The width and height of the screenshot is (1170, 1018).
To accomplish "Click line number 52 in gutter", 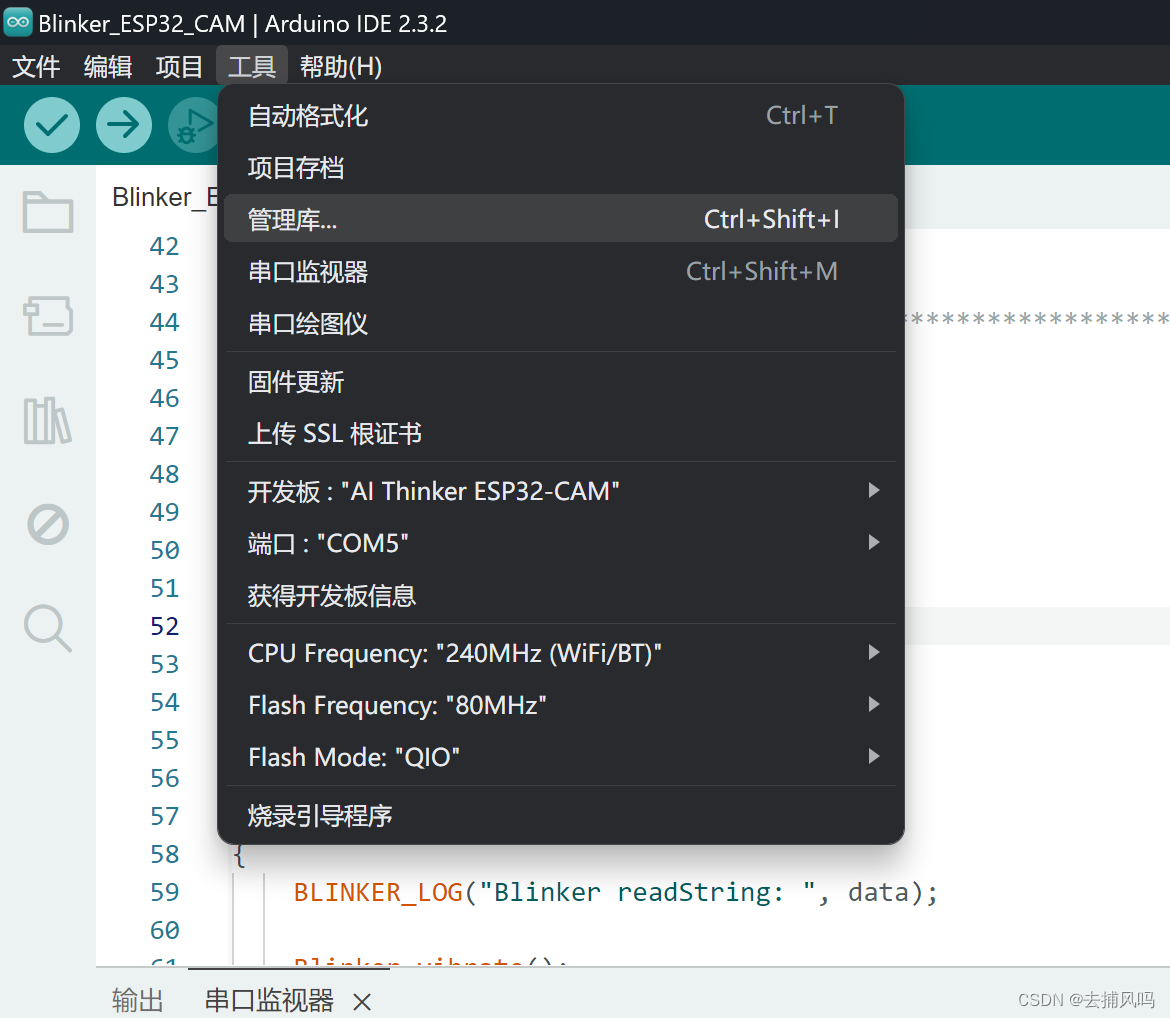I will click(164, 626).
